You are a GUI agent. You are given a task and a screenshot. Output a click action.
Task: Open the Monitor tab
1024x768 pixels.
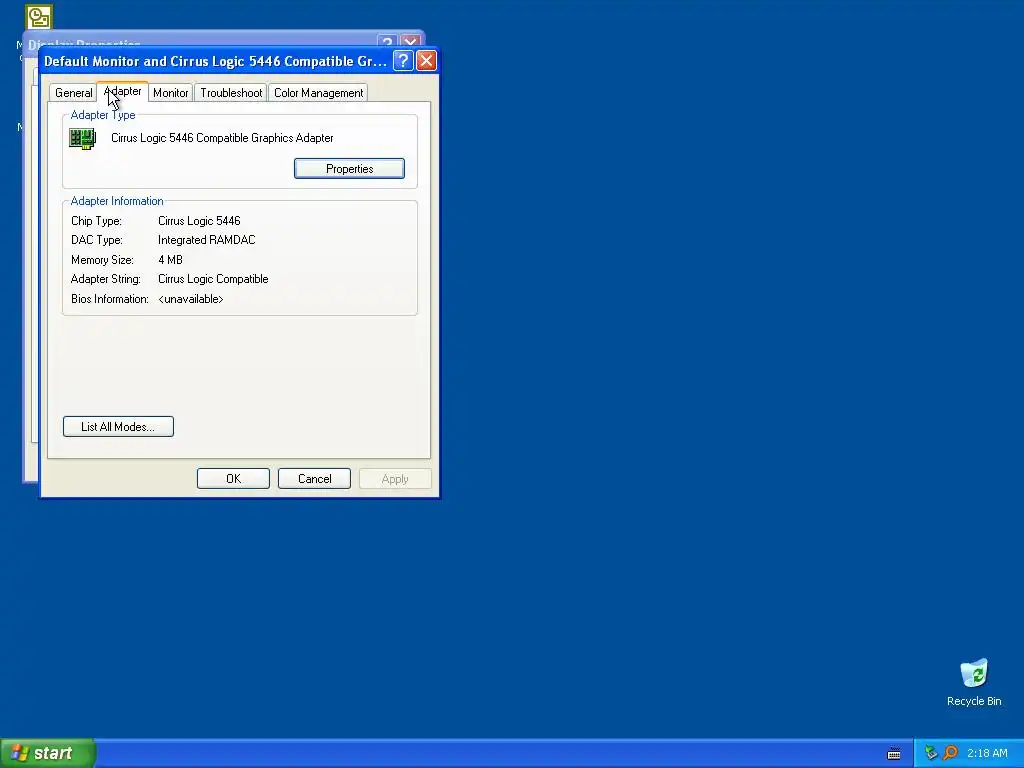[170, 93]
